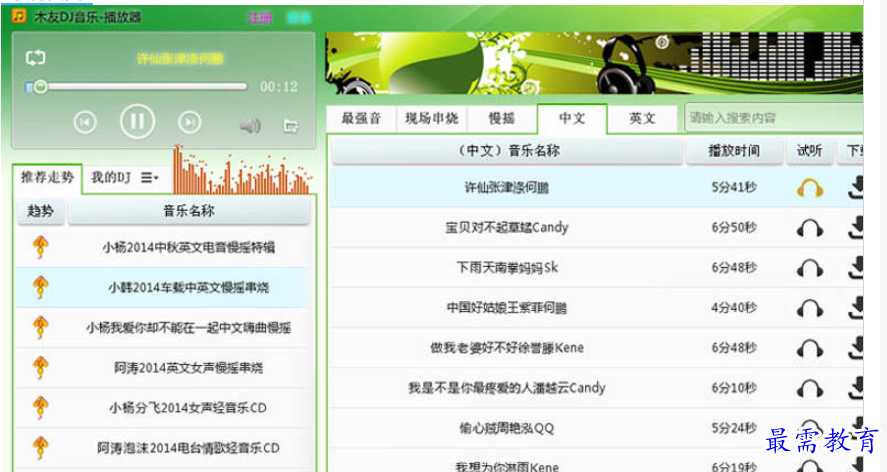Download 宝贝对不起草蜢Candy using its download icon
Screen dimensions: 887x472
coord(856,228)
